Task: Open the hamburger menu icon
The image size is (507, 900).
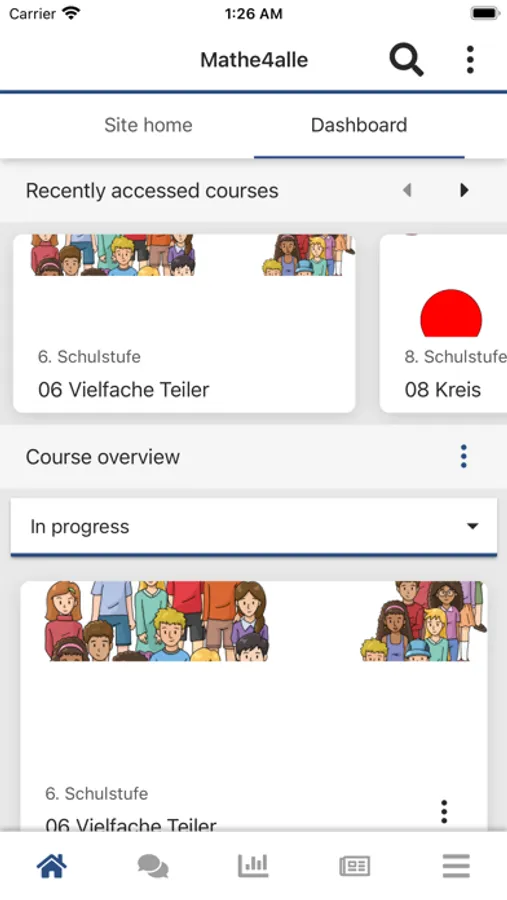Action: coord(456,866)
